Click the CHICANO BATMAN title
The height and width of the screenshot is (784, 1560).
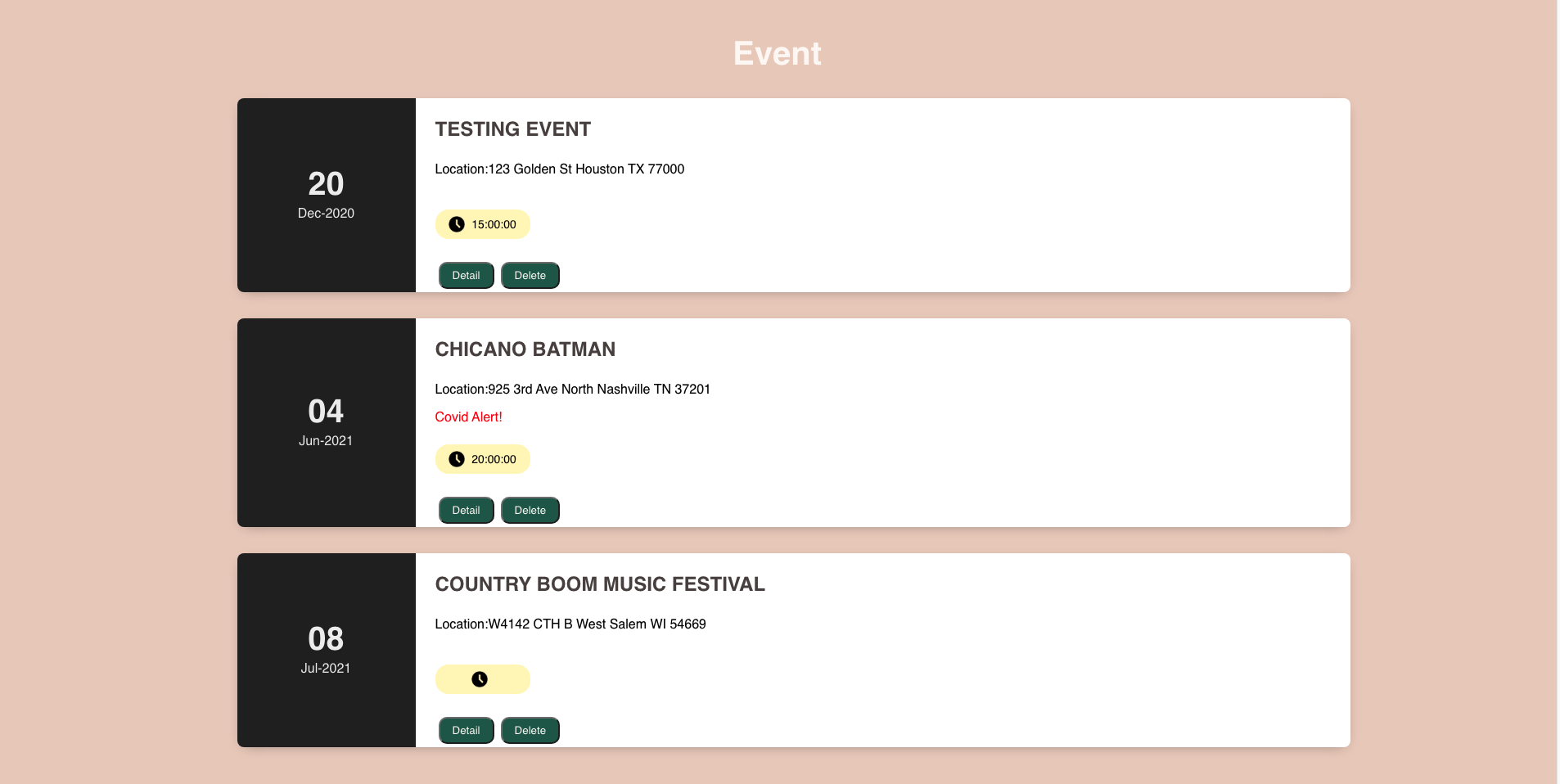tap(525, 349)
